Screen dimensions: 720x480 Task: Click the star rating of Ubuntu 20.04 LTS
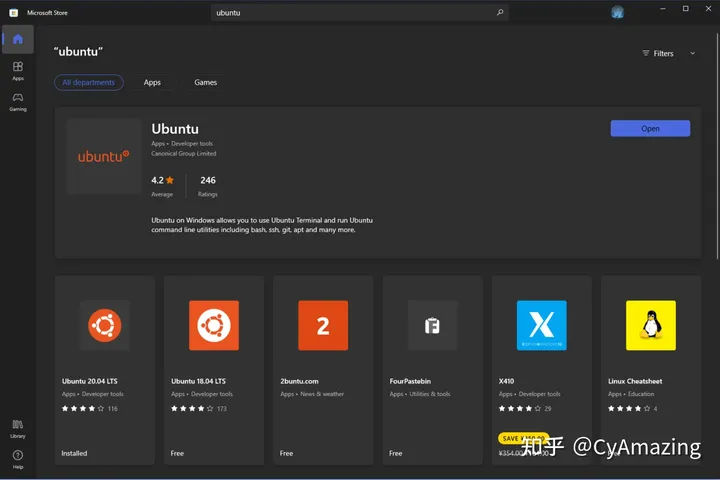[x=83, y=408]
